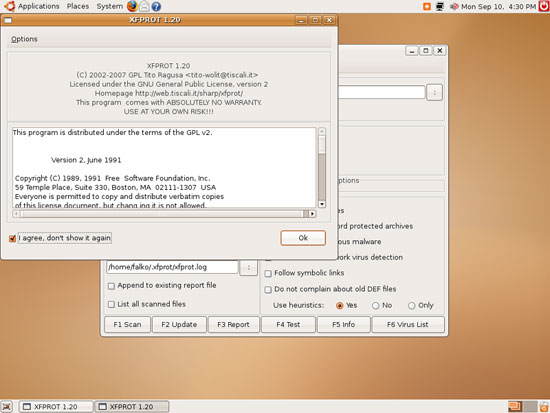This screenshot has width=550, height=413.
Task: Untick 'I agree, don't show it again'
Action: point(13,238)
